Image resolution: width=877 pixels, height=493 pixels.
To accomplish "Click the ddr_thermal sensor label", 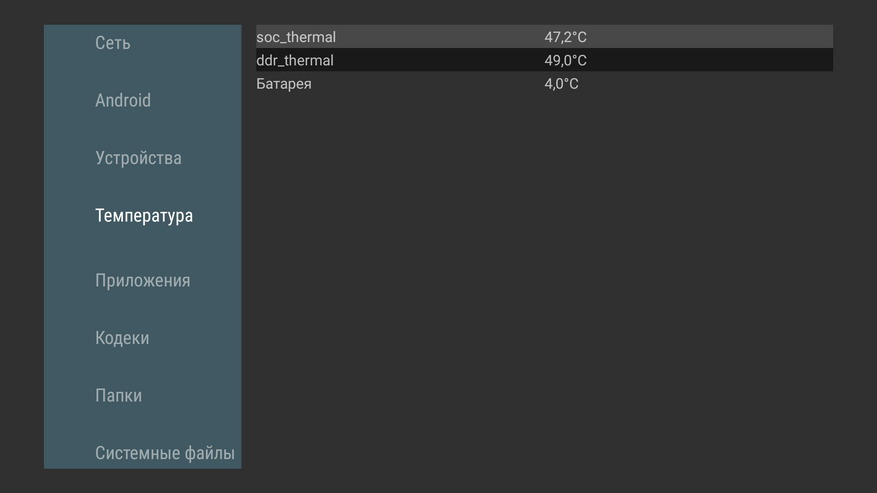I will click(295, 61).
